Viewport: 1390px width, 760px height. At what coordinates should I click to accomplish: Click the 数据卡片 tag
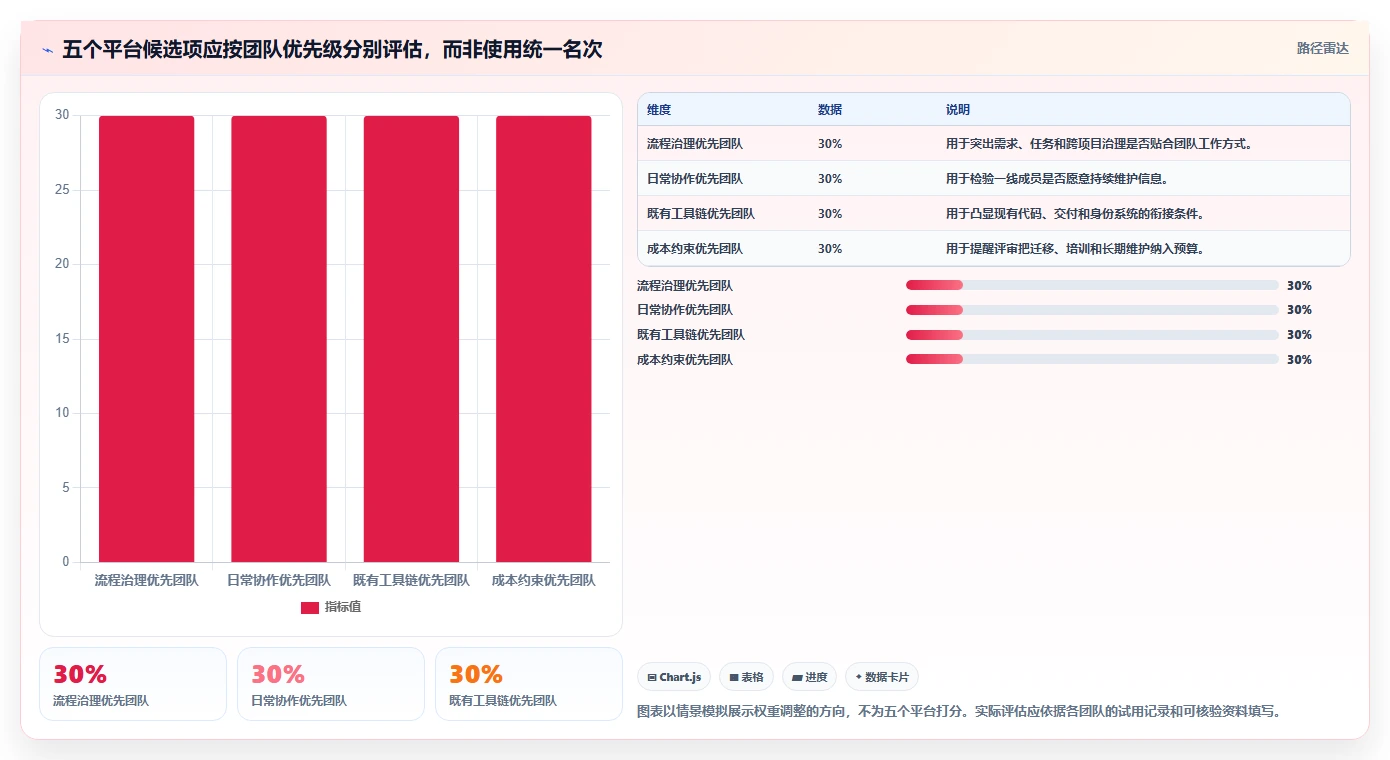(x=882, y=677)
